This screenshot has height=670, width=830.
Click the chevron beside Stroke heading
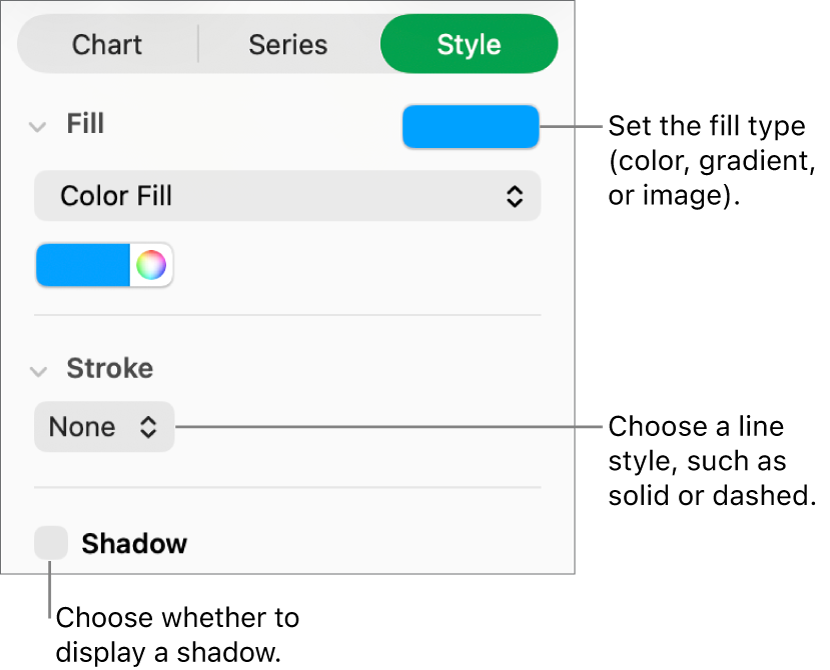37,370
